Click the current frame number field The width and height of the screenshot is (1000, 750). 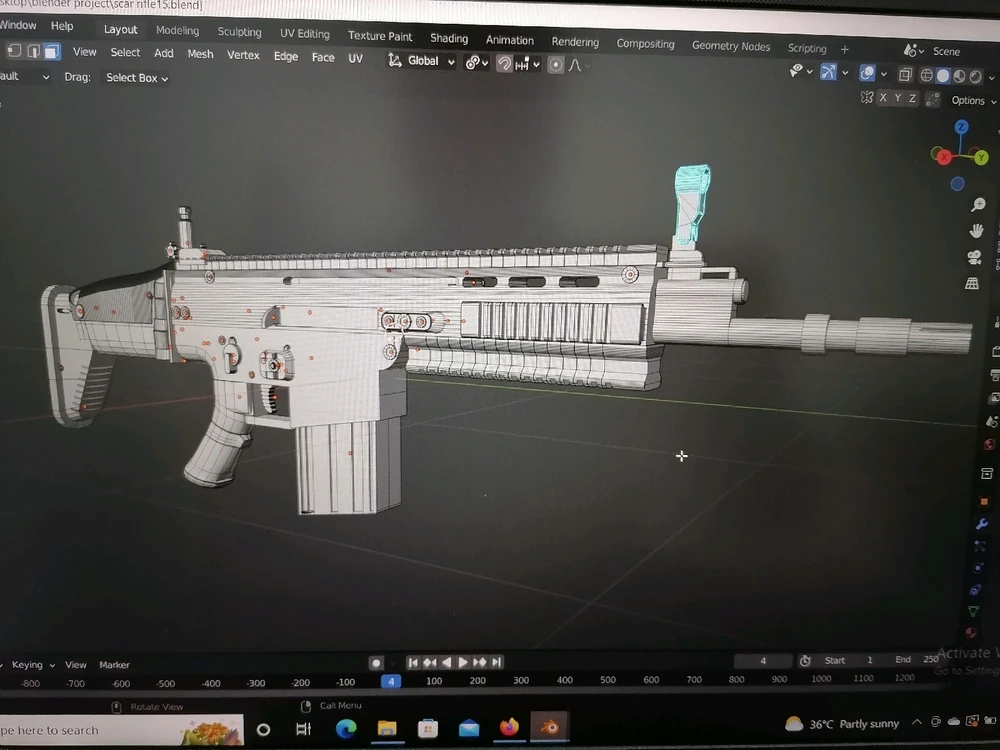(763, 661)
